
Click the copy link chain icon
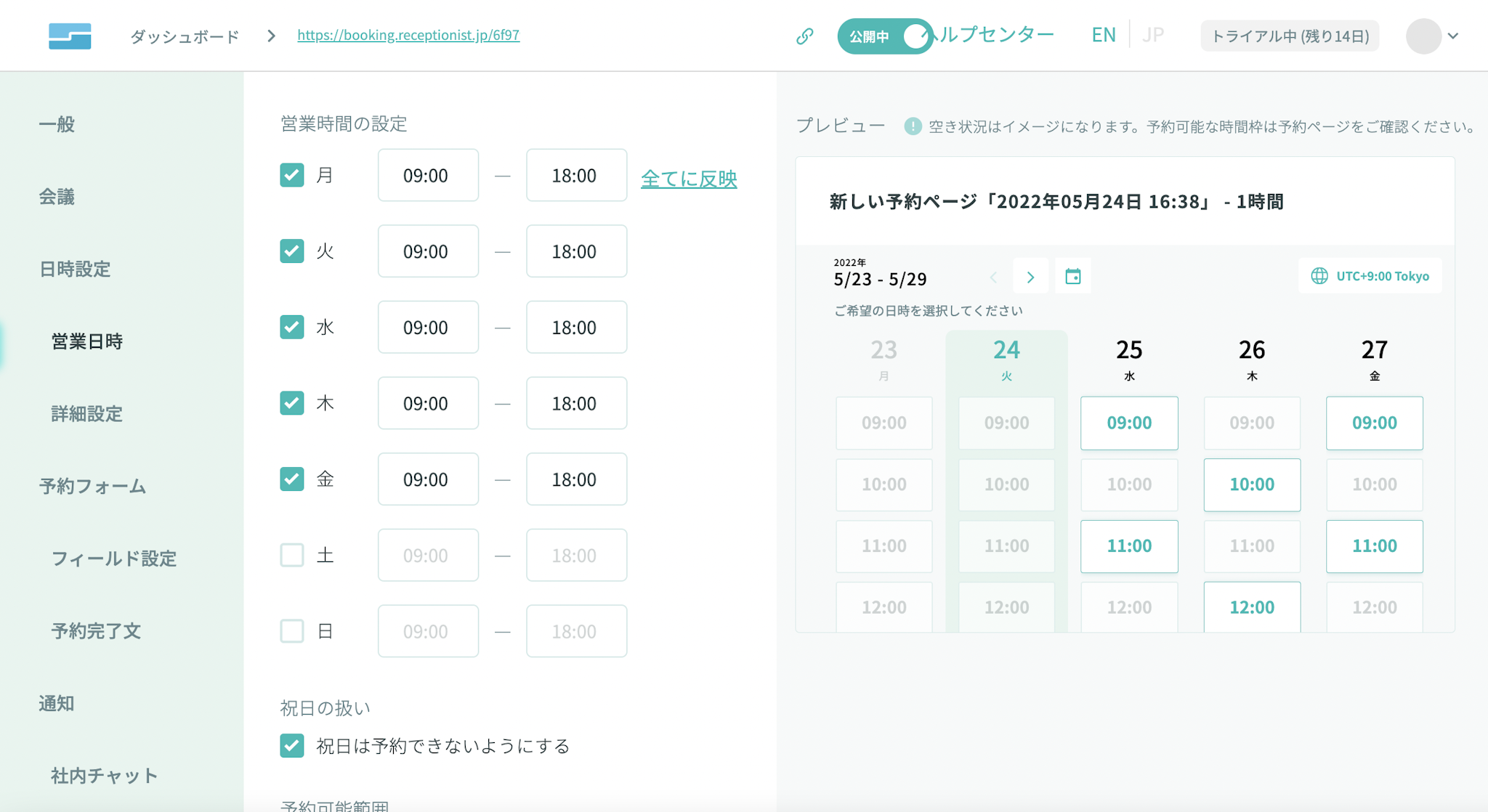(804, 36)
